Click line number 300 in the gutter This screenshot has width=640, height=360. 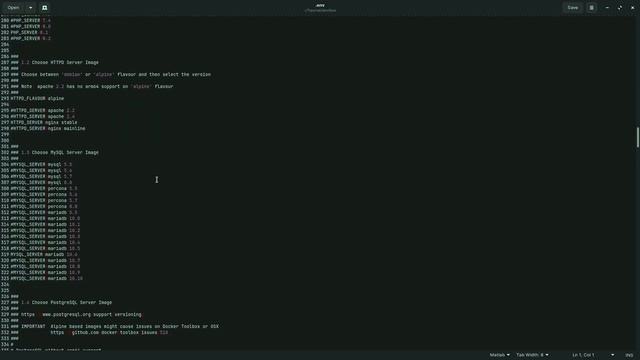pos(5,140)
